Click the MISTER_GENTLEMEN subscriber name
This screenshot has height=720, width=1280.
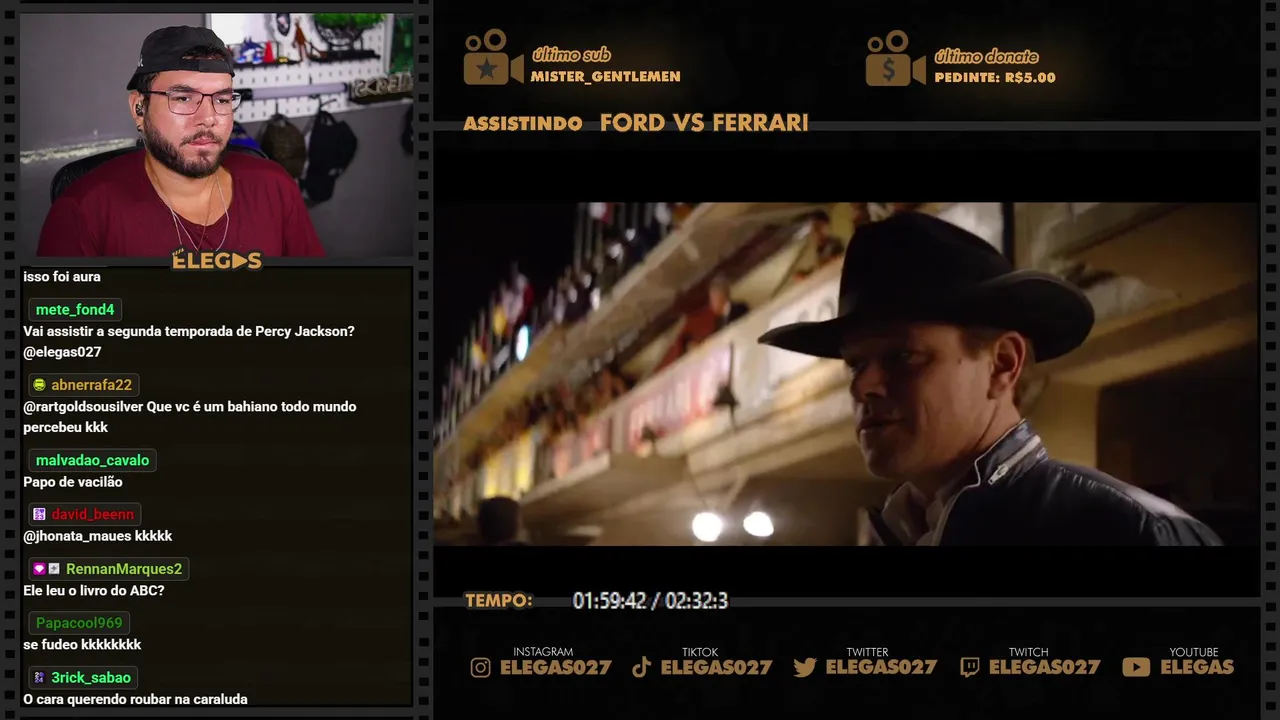[605, 77]
